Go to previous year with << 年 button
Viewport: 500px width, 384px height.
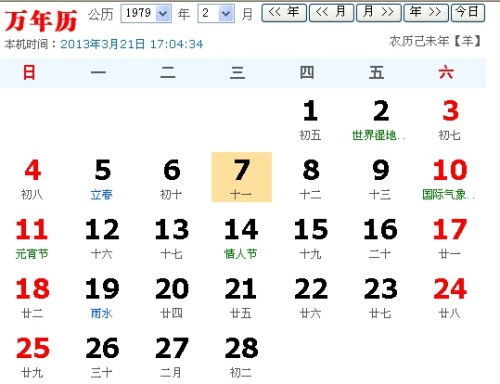point(284,13)
